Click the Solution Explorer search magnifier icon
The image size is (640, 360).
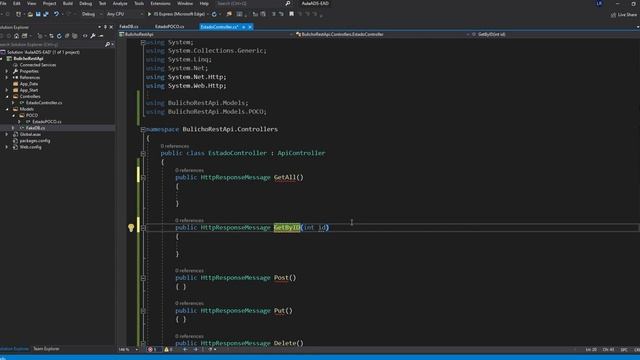pos(108,44)
